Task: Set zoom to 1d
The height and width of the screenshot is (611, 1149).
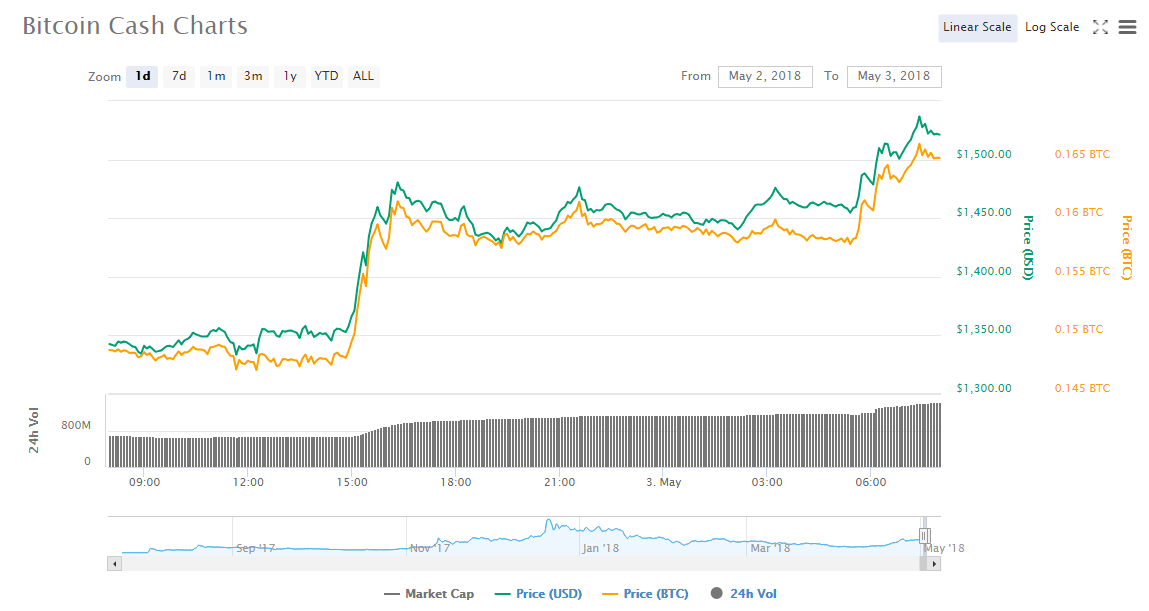Action: point(142,76)
